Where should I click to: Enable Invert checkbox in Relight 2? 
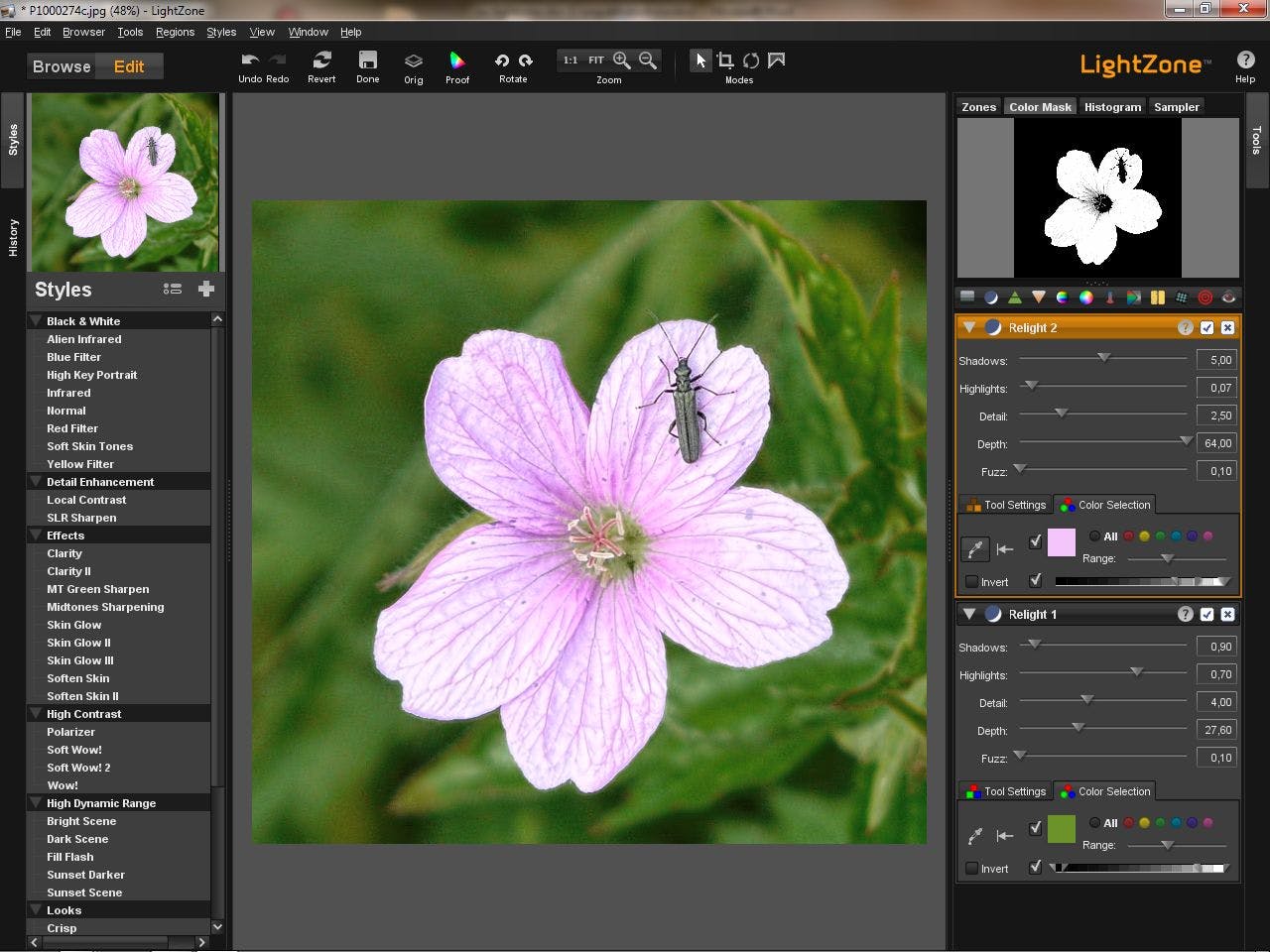click(972, 582)
